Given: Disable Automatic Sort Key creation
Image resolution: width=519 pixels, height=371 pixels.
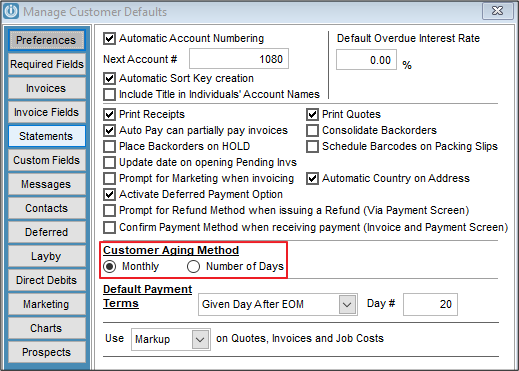Looking at the screenshot, I should 109,78.
